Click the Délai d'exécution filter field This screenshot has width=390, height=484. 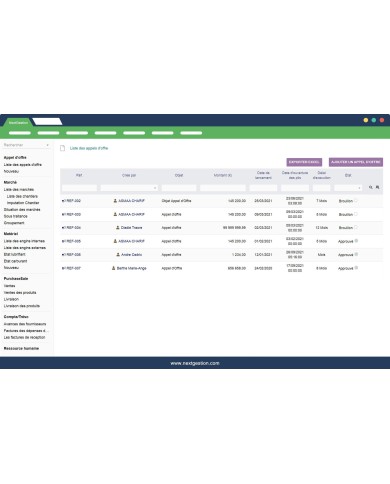[321, 188]
